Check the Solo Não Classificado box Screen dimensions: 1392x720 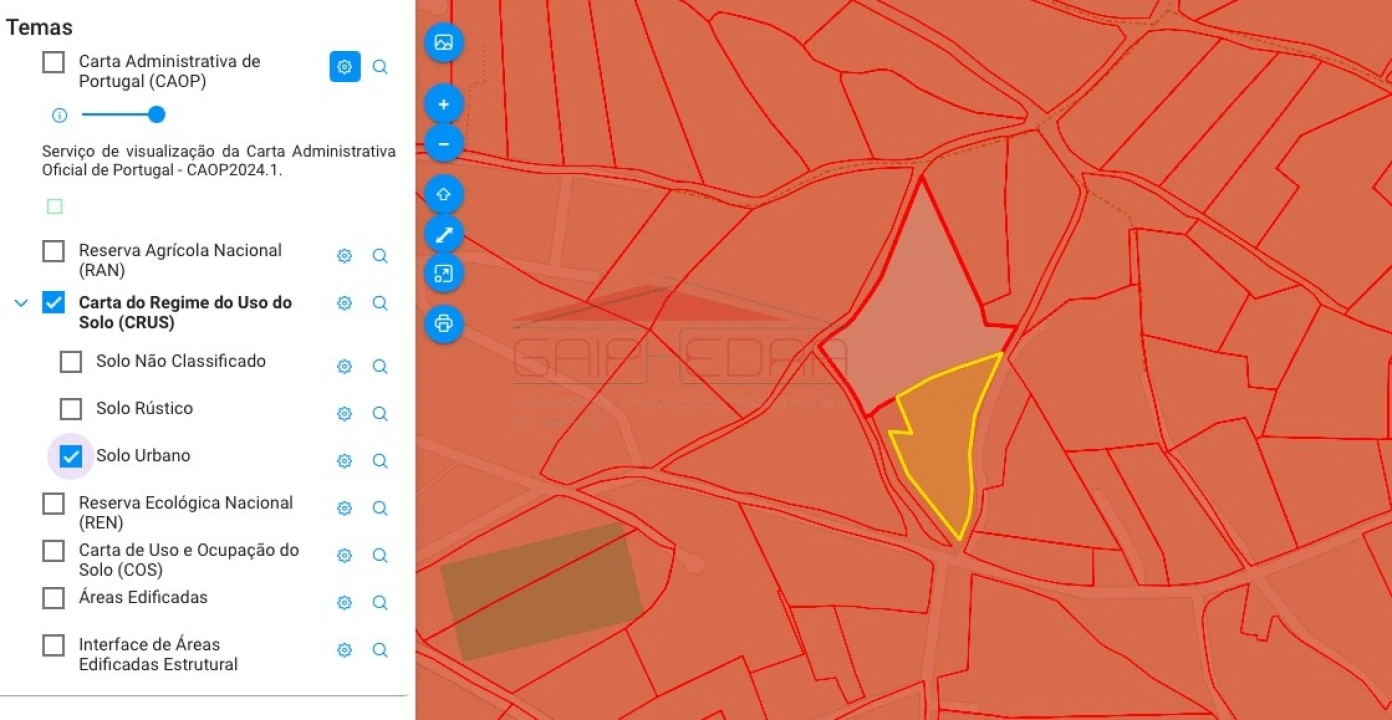tap(70, 362)
